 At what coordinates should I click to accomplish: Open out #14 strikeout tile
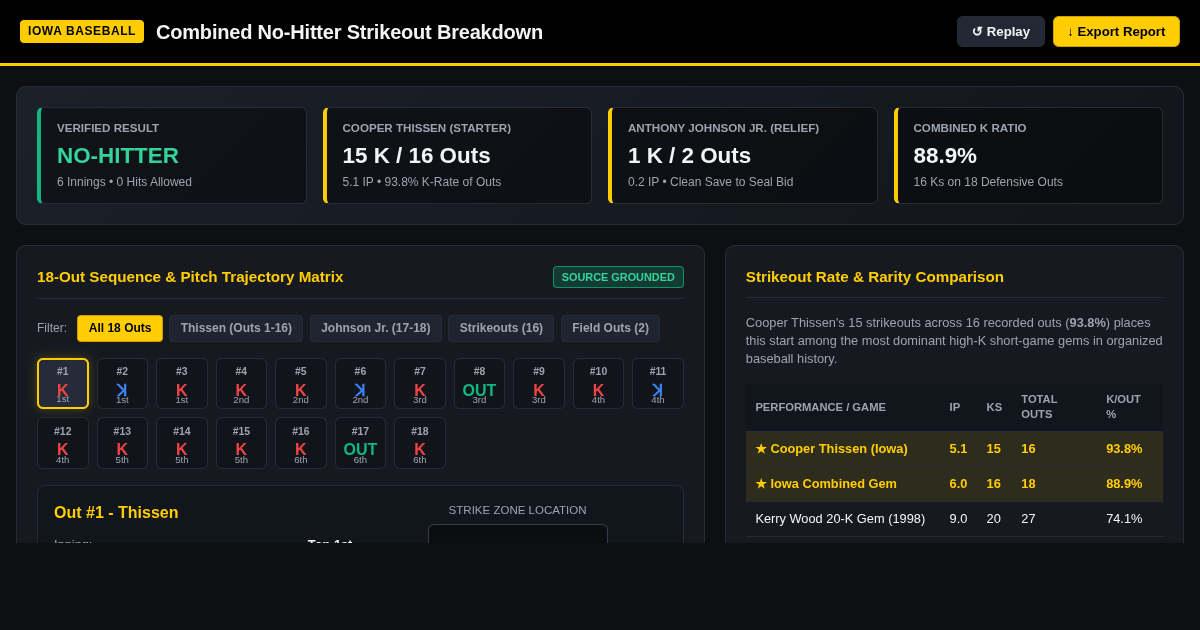click(182, 444)
